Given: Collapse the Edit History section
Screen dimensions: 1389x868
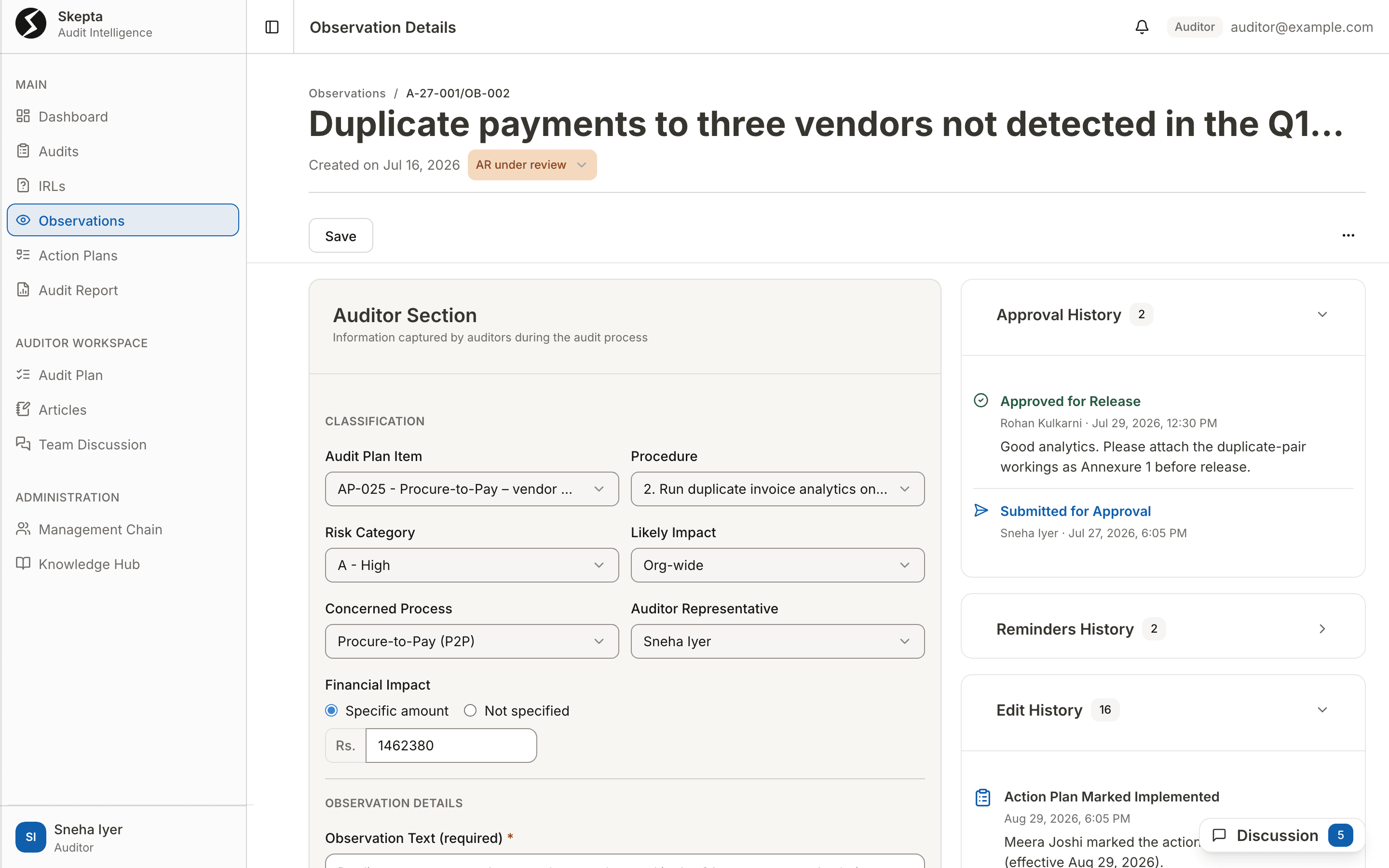Looking at the screenshot, I should point(1322,710).
